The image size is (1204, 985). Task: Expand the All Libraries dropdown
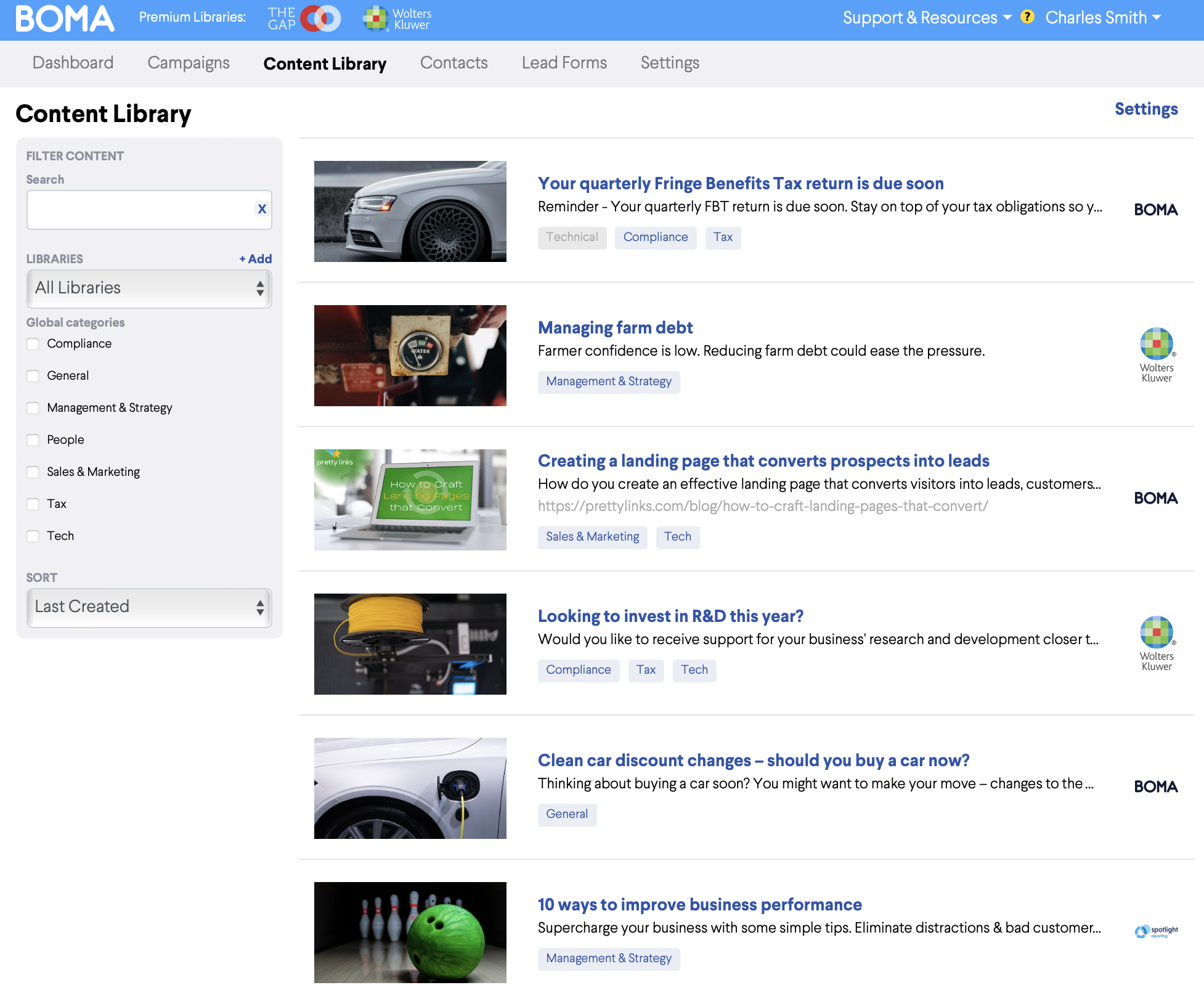pyautogui.click(x=149, y=288)
